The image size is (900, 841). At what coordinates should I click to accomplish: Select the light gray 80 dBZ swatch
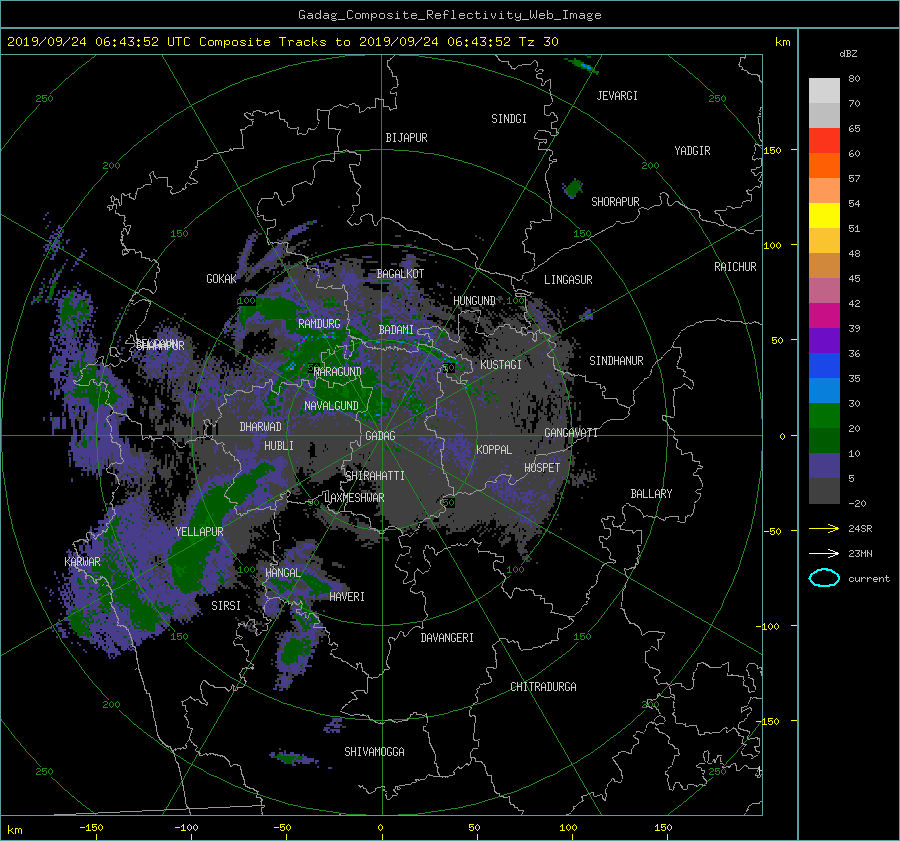[824, 90]
